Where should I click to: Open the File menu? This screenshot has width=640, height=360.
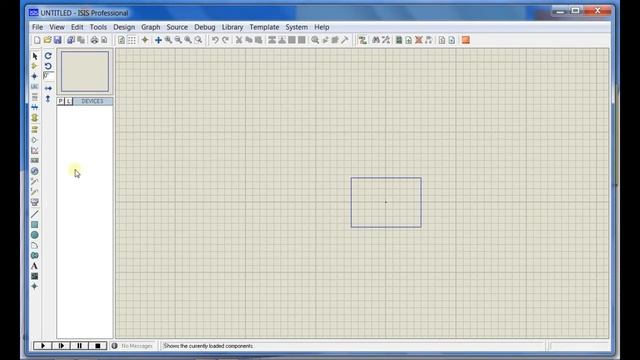tap(38, 27)
